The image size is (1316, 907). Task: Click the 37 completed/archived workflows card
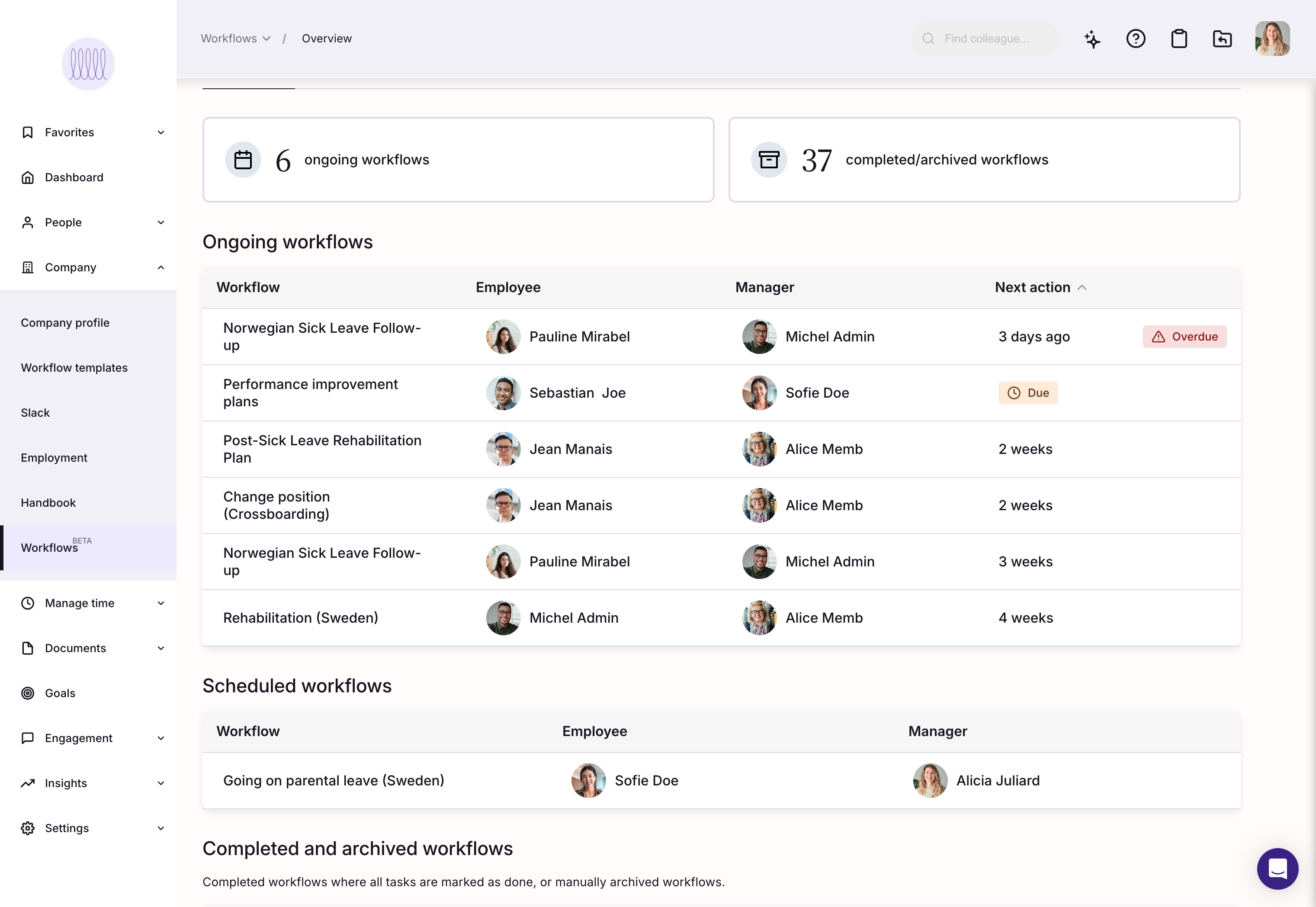pos(984,160)
